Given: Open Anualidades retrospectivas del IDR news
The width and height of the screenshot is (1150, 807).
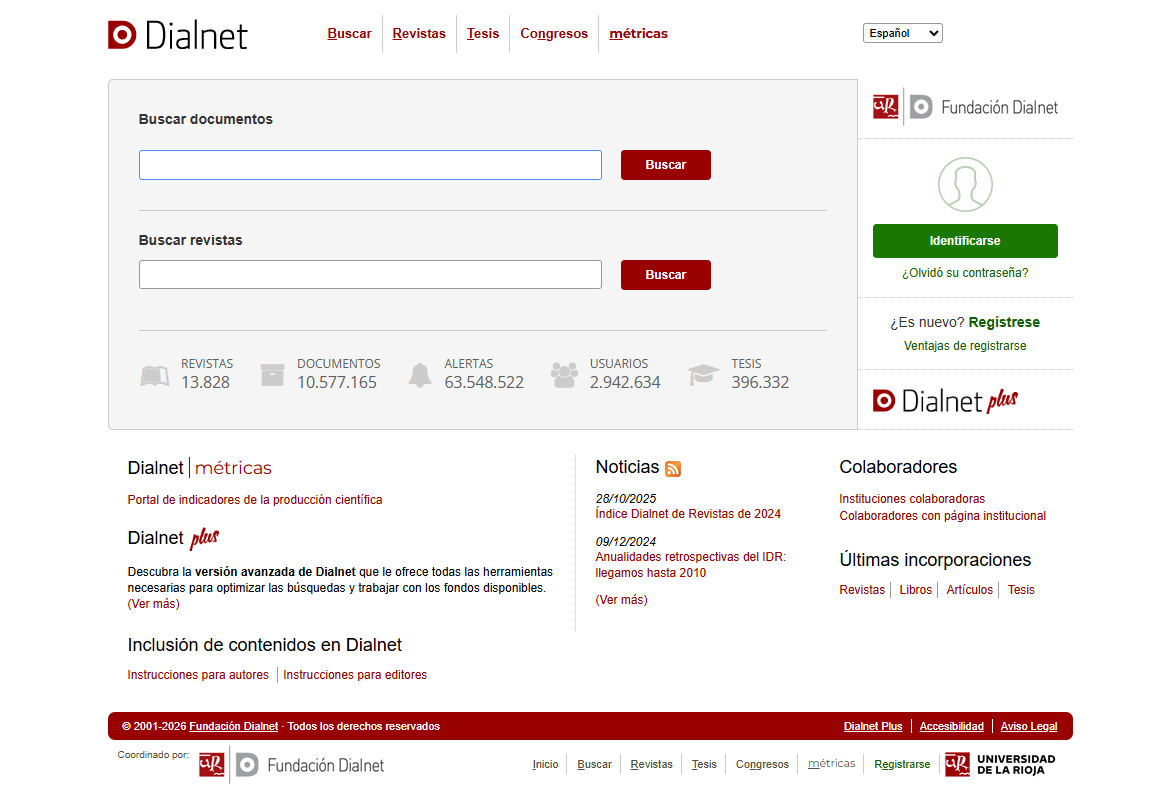Looking at the screenshot, I should point(690,565).
